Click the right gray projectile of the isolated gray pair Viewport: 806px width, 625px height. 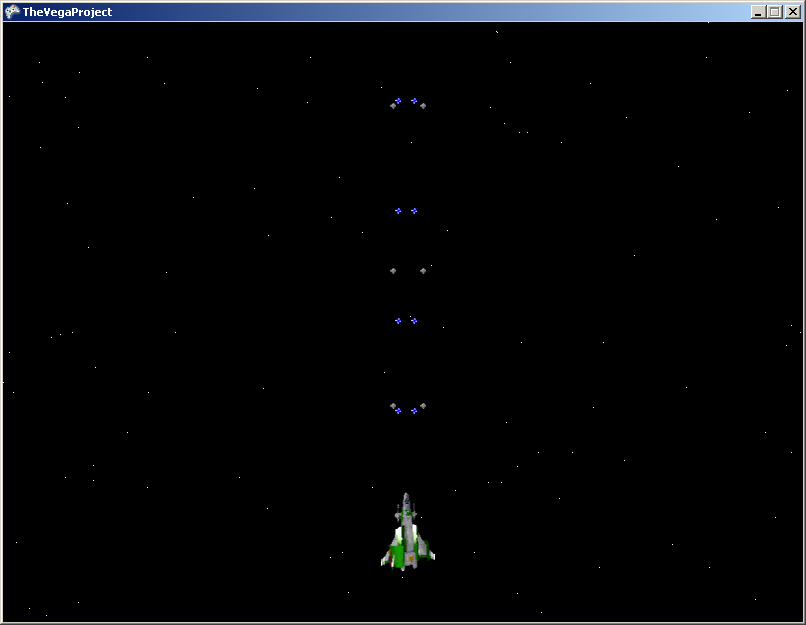click(x=423, y=271)
